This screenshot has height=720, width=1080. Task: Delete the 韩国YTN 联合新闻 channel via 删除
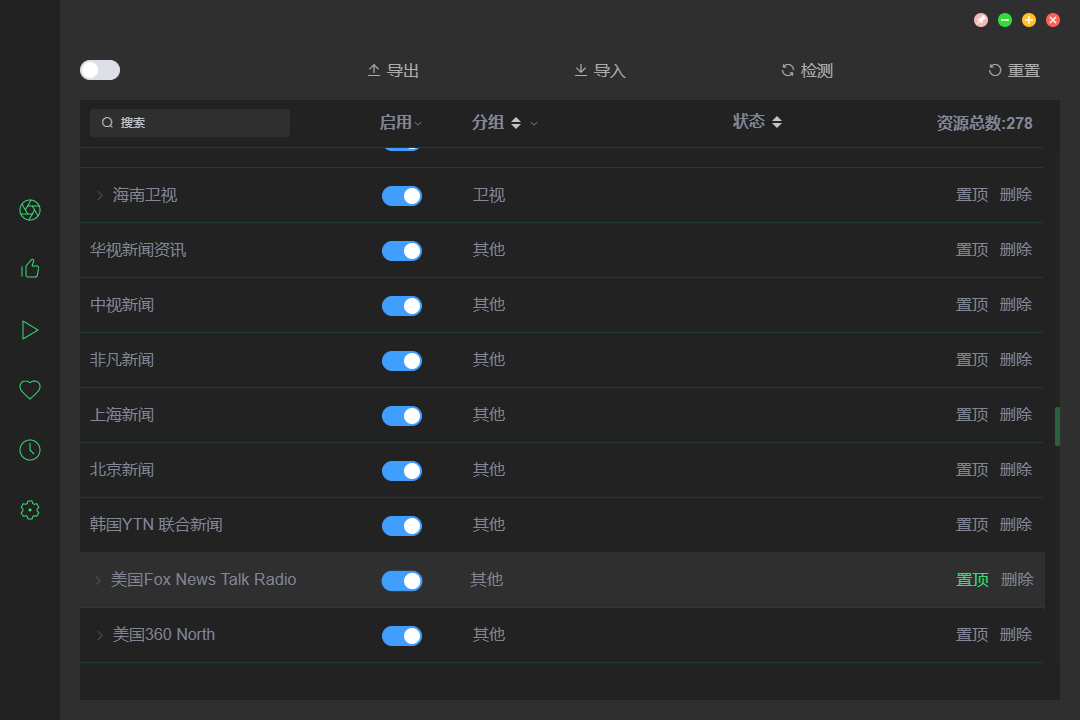click(1015, 524)
